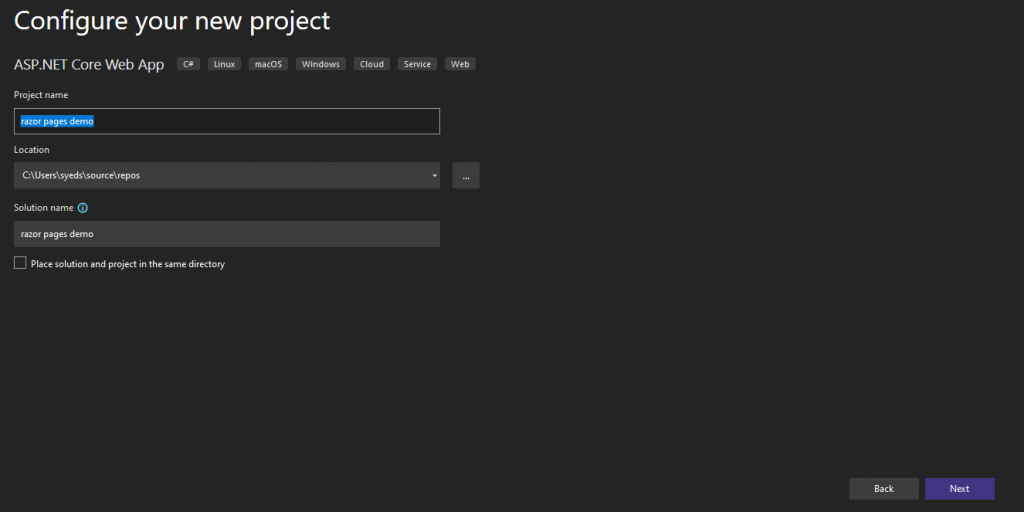Click inside the Project name field
Image resolution: width=1024 pixels, height=512 pixels.
click(227, 121)
